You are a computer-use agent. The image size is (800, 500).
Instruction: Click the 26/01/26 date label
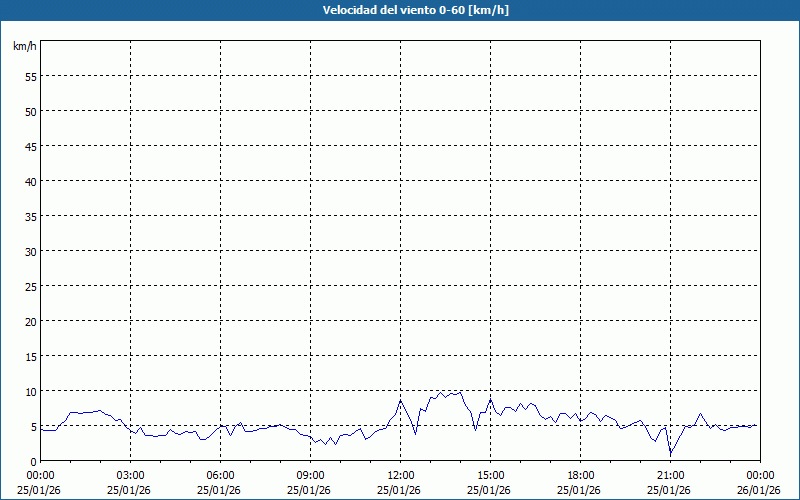[760, 489]
